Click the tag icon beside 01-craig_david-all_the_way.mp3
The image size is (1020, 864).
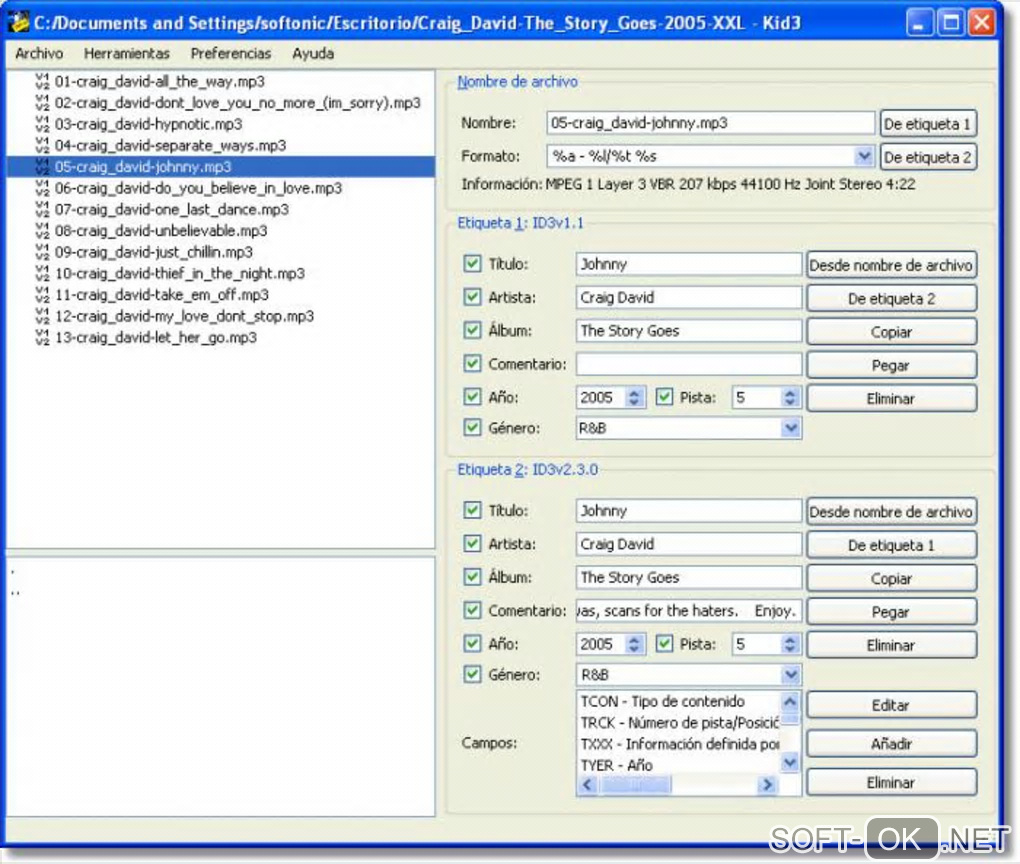click(x=42, y=81)
